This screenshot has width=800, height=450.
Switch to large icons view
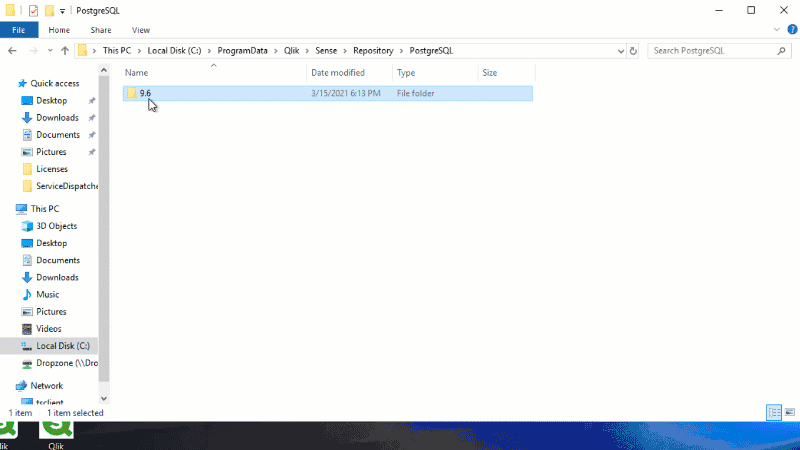(788, 412)
